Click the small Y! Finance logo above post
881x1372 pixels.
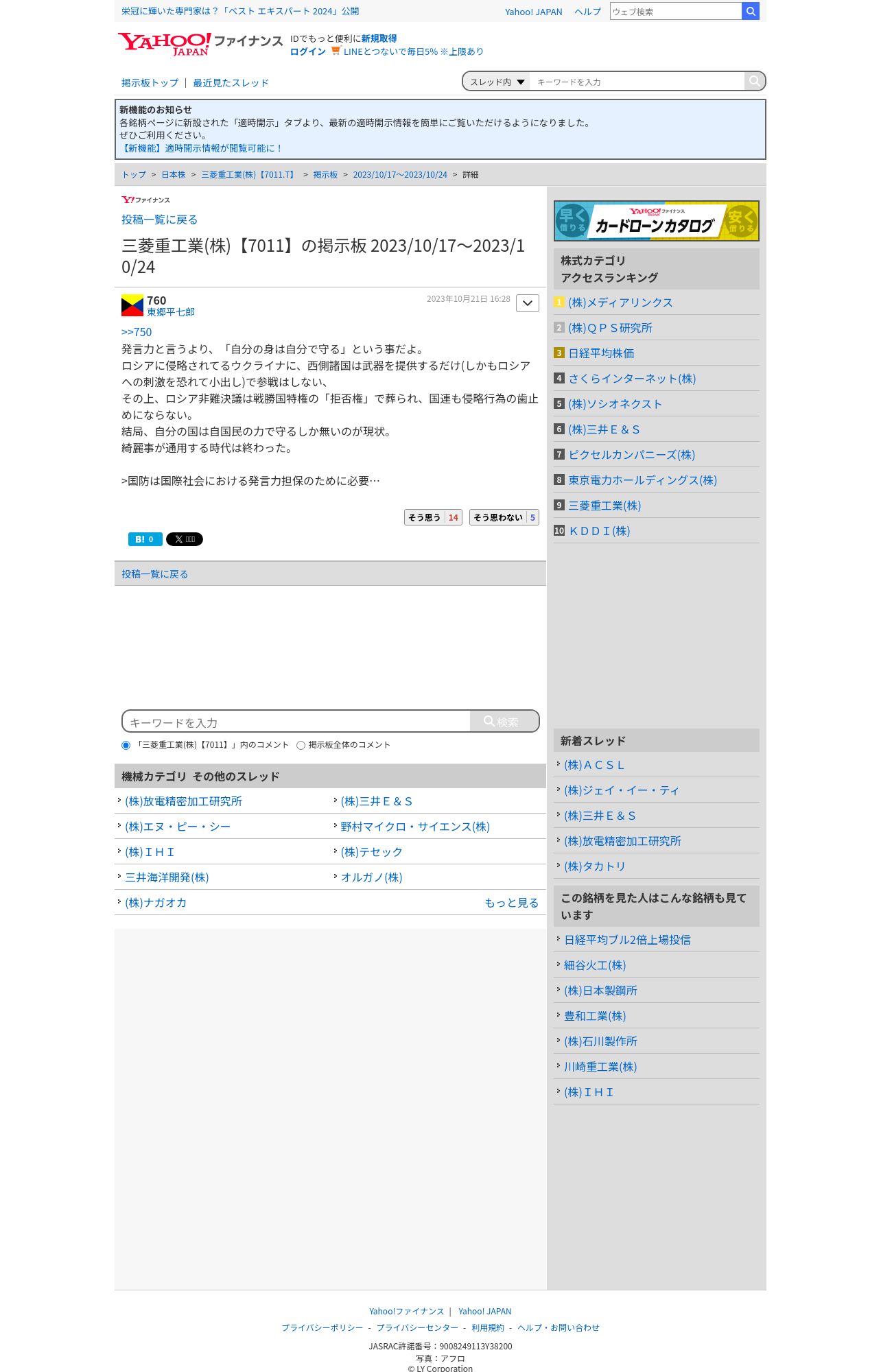click(x=145, y=200)
